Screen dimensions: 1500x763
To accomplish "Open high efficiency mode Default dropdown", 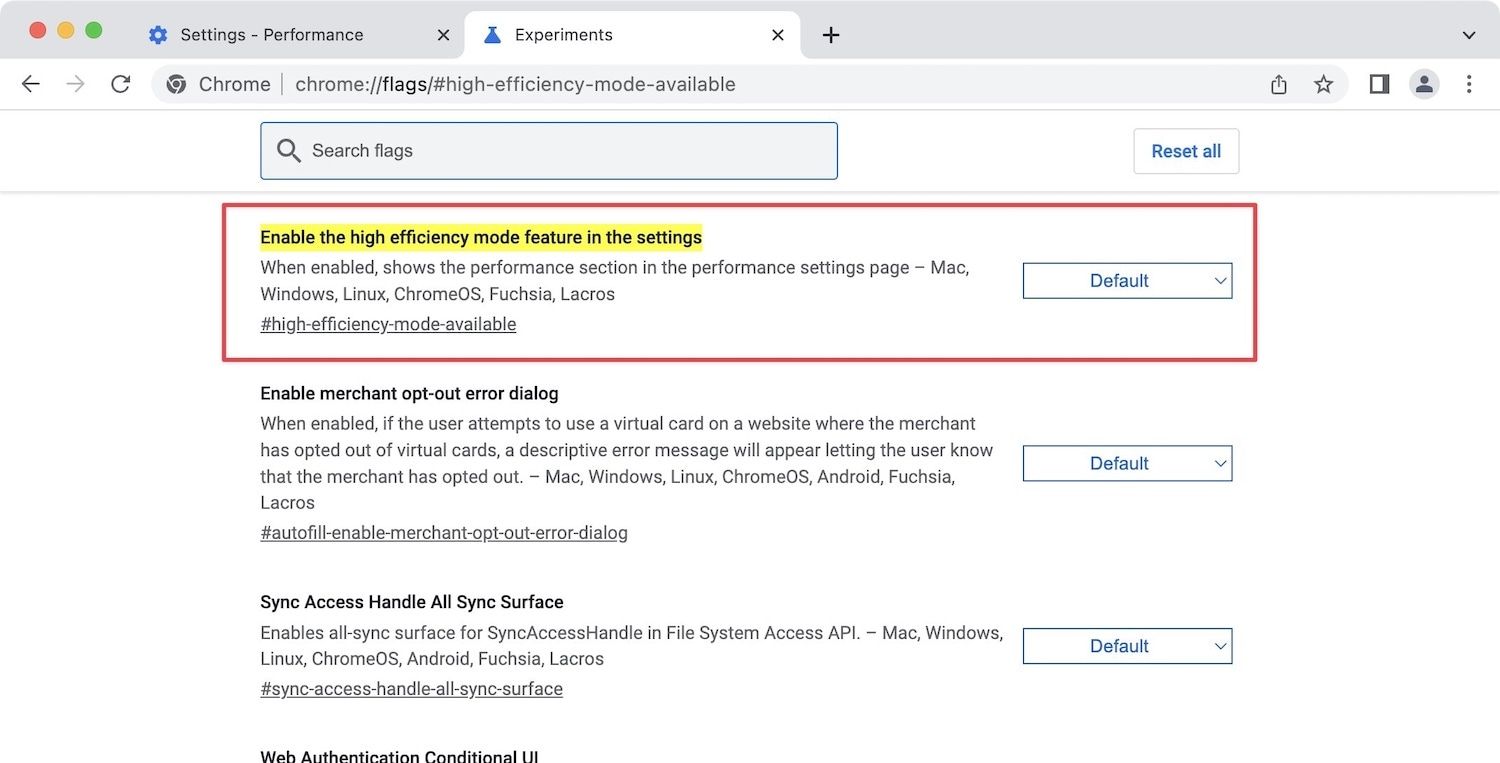I will [1127, 281].
